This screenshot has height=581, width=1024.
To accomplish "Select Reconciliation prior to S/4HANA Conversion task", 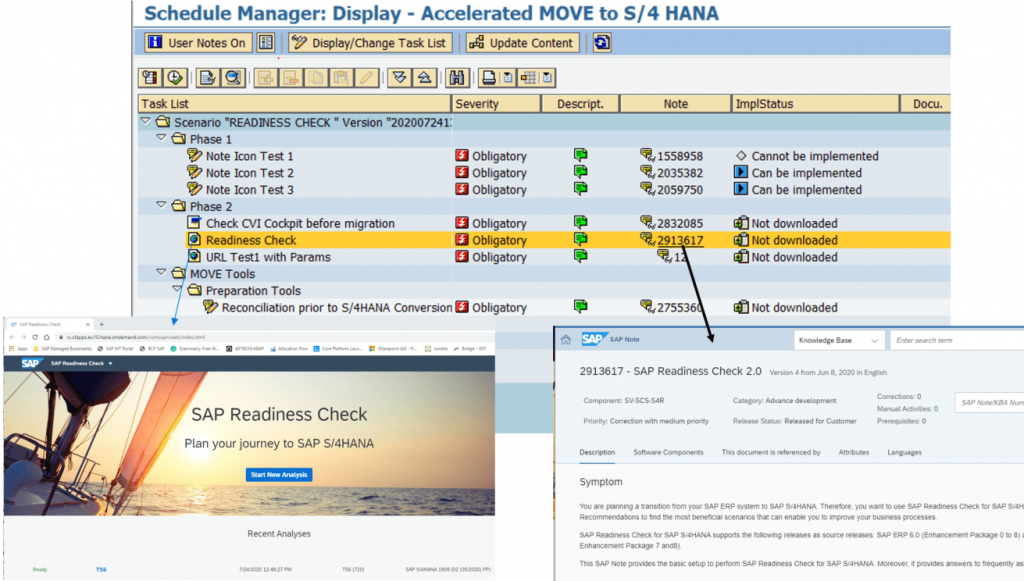I will [x=336, y=307].
